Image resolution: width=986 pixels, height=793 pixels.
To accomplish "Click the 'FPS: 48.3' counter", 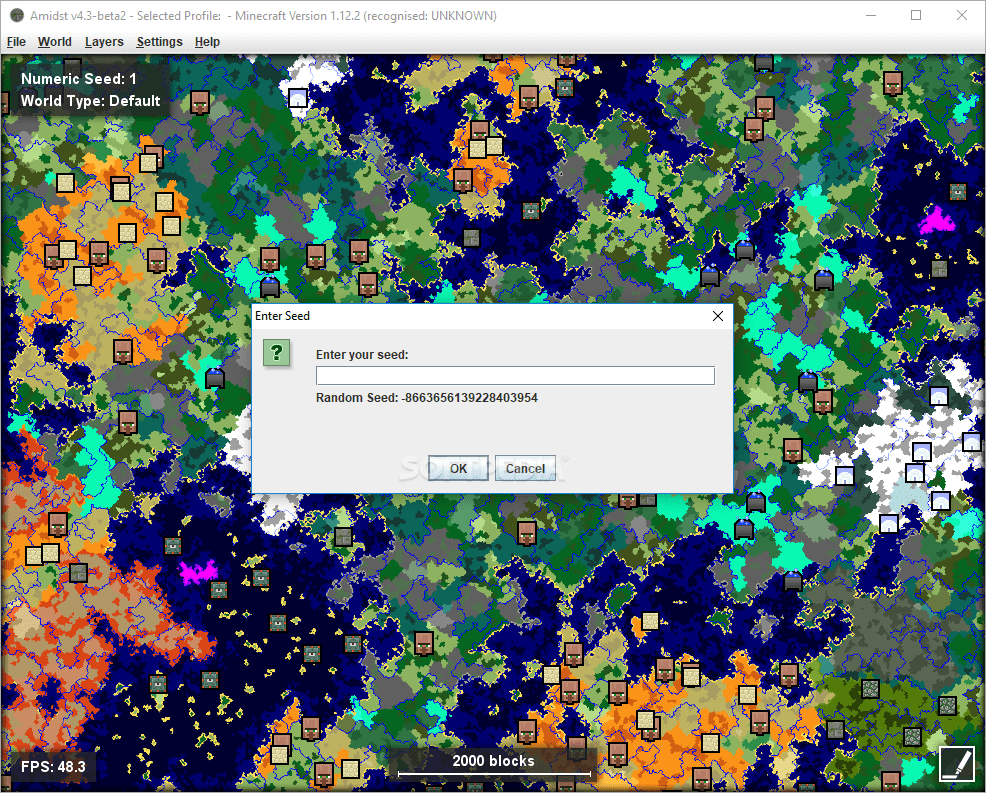I will point(53,767).
